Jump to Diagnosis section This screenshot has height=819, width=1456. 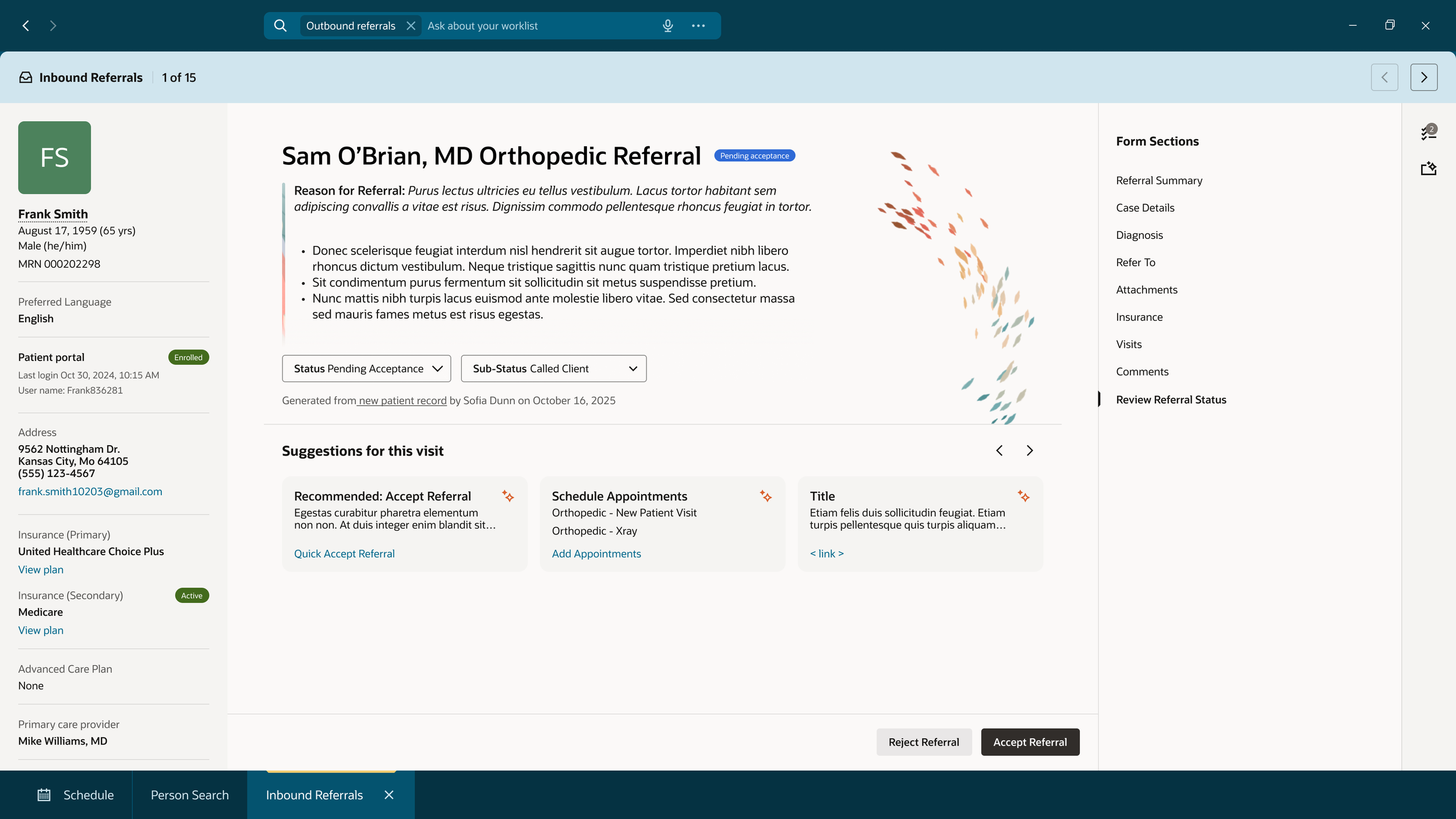(x=1139, y=235)
